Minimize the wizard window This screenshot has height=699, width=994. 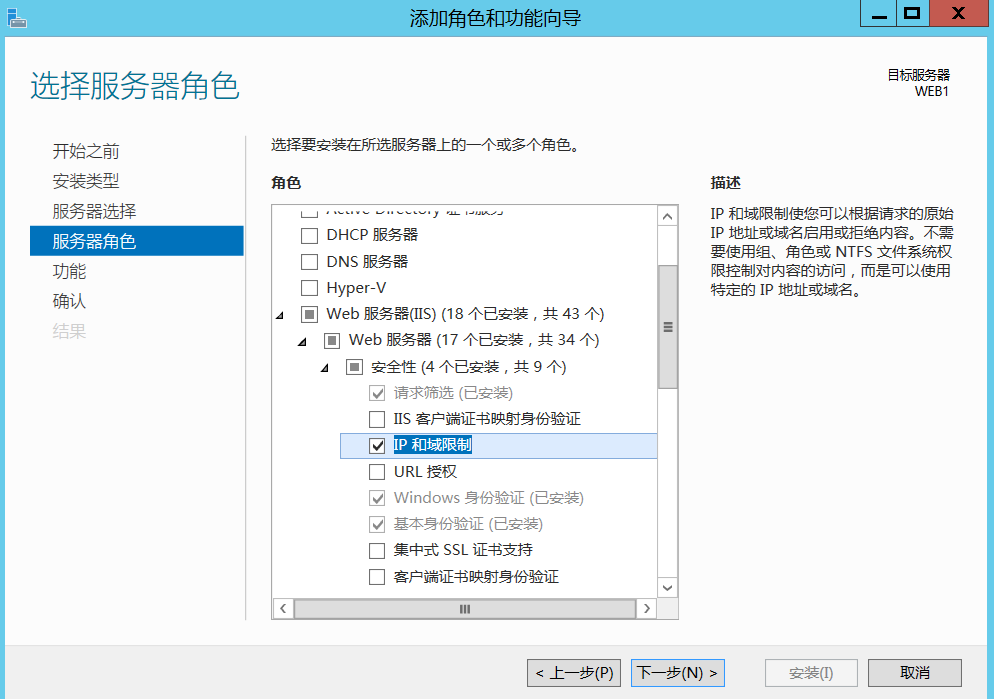(x=879, y=13)
